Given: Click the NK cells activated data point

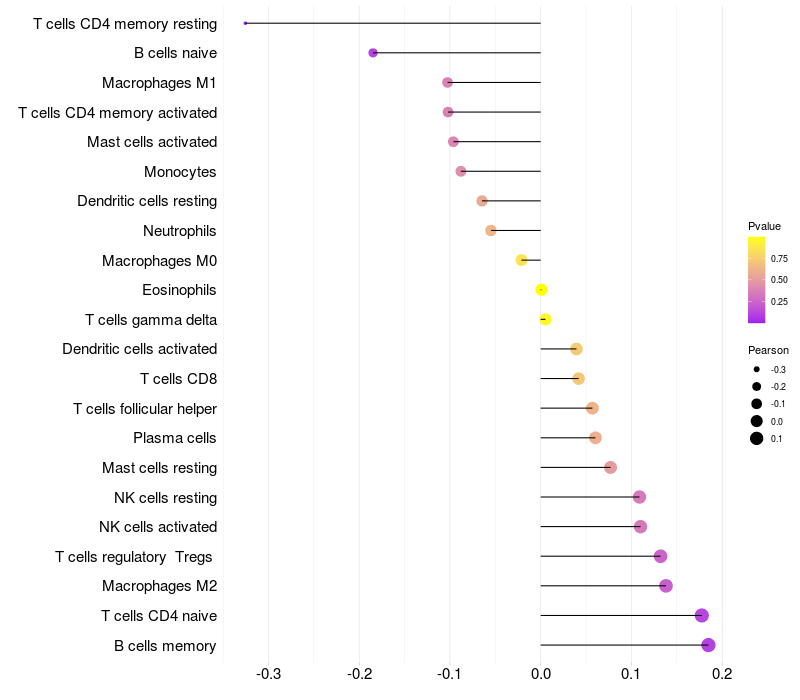Looking at the screenshot, I should (640, 527).
